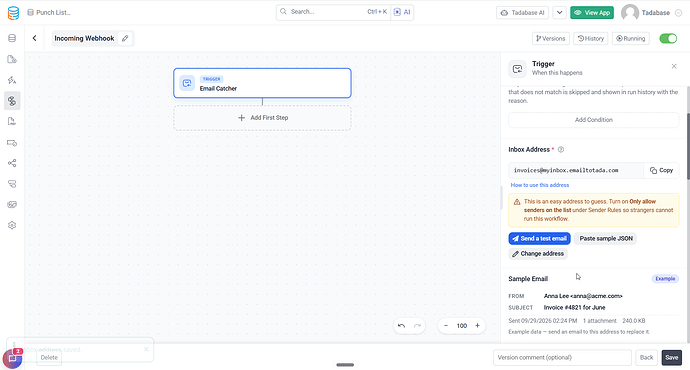Click the search magnifier icon
This screenshot has width=690, height=370.
point(283,12)
